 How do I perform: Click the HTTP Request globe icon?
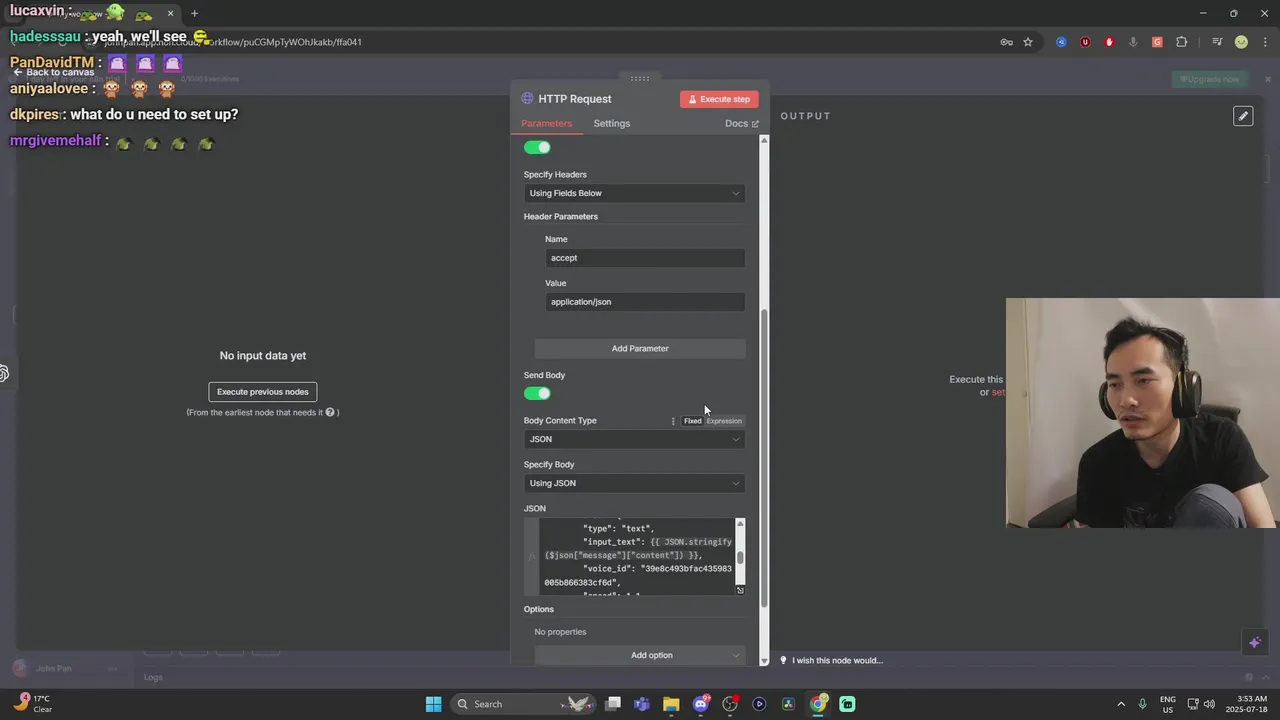(527, 99)
